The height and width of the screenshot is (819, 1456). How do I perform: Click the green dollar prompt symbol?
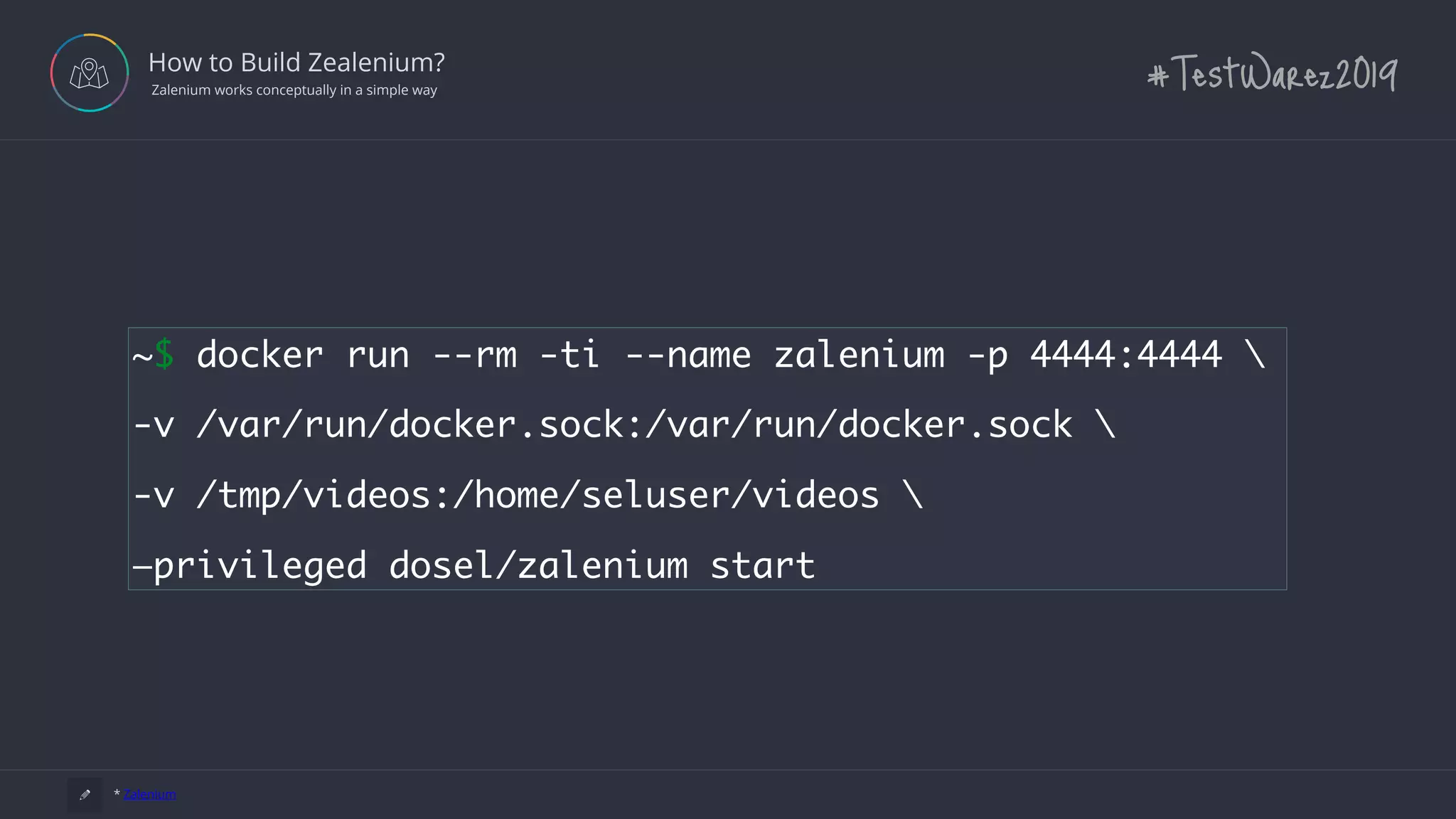pos(164,354)
